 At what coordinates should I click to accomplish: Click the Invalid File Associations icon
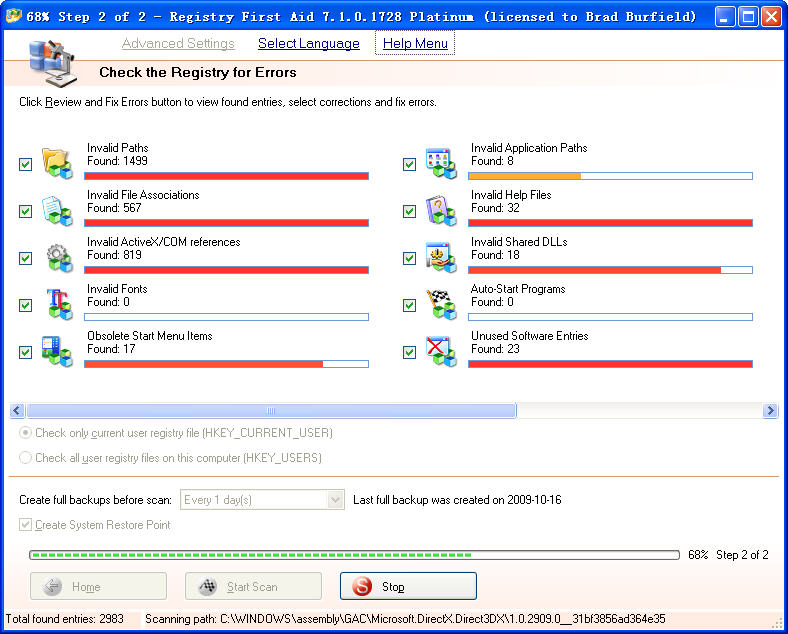(57, 210)
